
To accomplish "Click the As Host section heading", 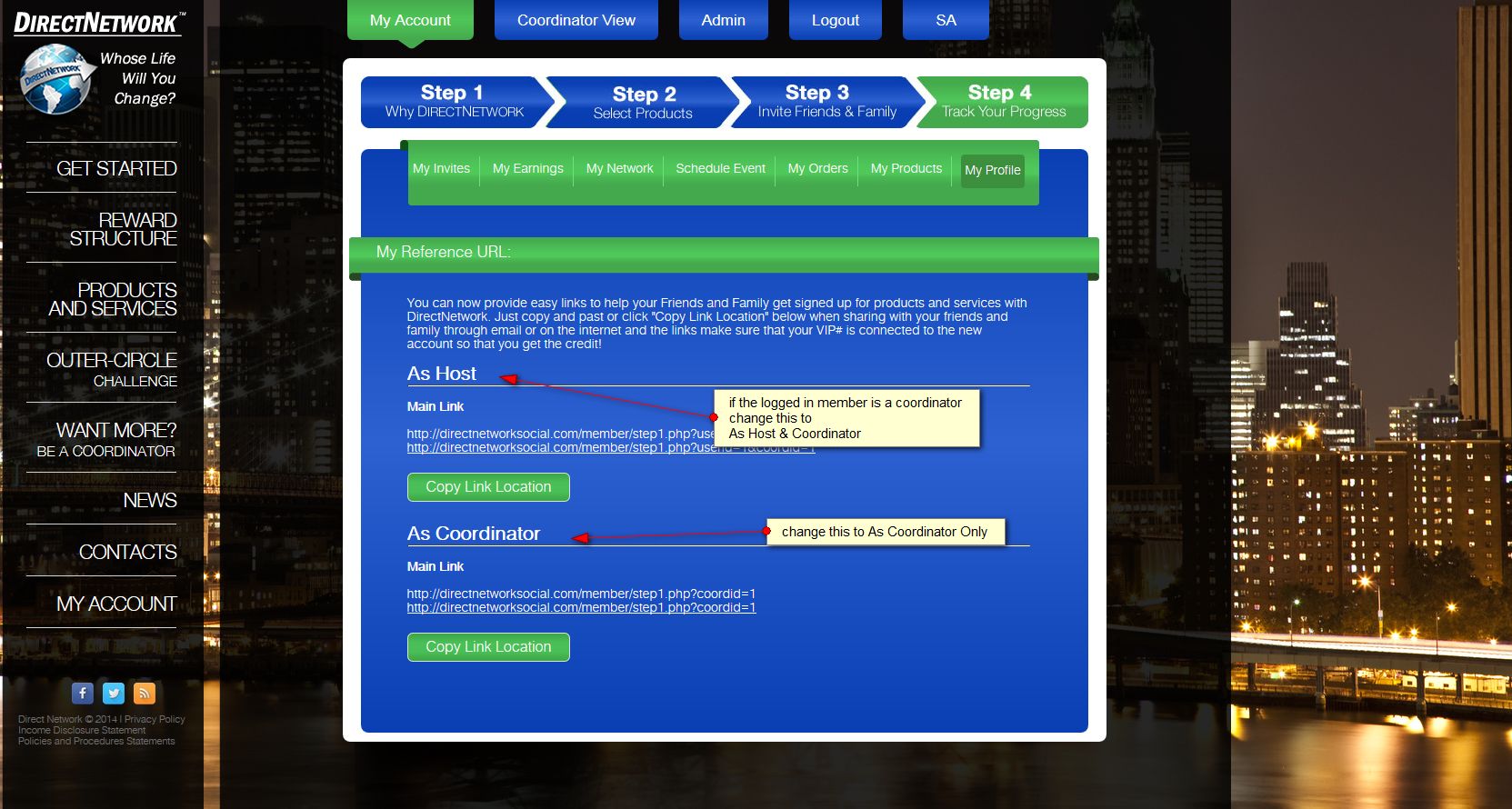I will click(442, 374).
